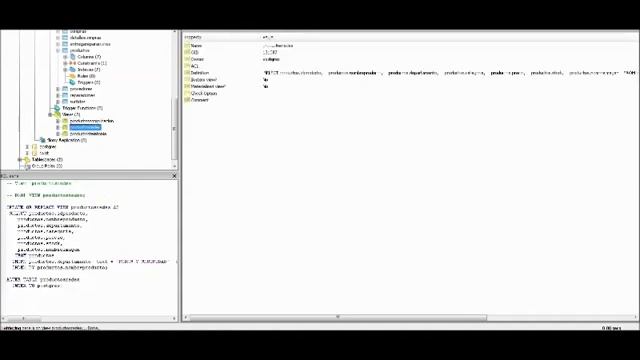Select the highlighted productosverdes view label
This screenshot has height=360, width=640.
[x=85, y=127]
